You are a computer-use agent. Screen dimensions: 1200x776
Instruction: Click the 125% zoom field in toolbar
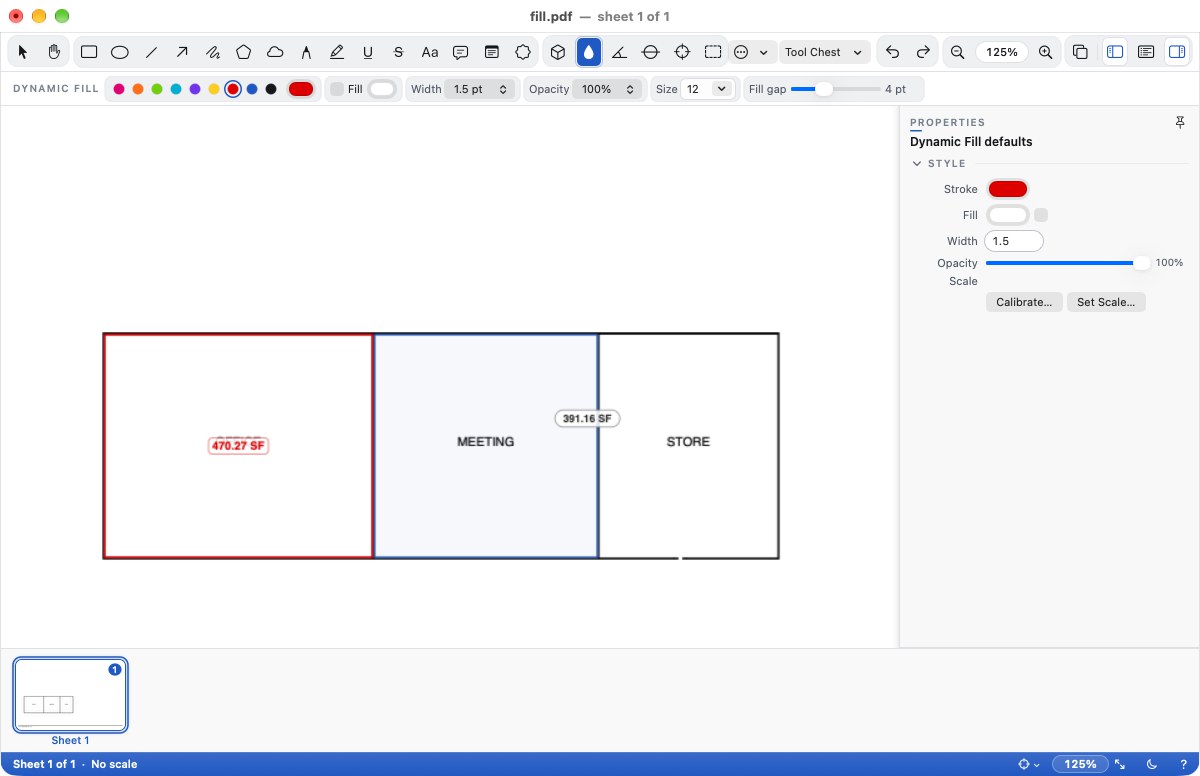coord(1002,52)
